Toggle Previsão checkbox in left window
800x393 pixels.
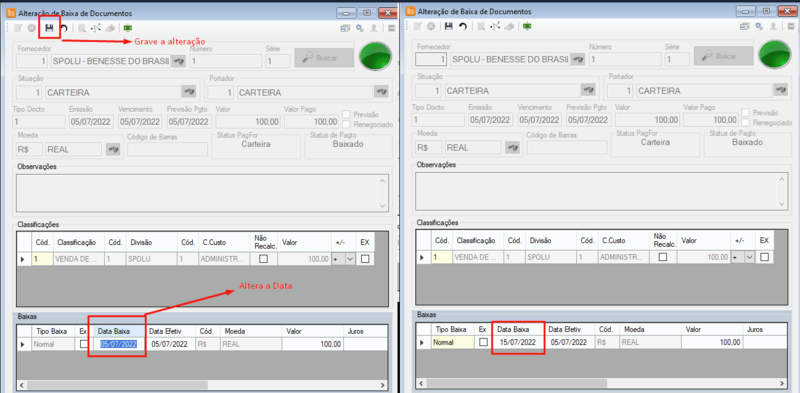346,114
